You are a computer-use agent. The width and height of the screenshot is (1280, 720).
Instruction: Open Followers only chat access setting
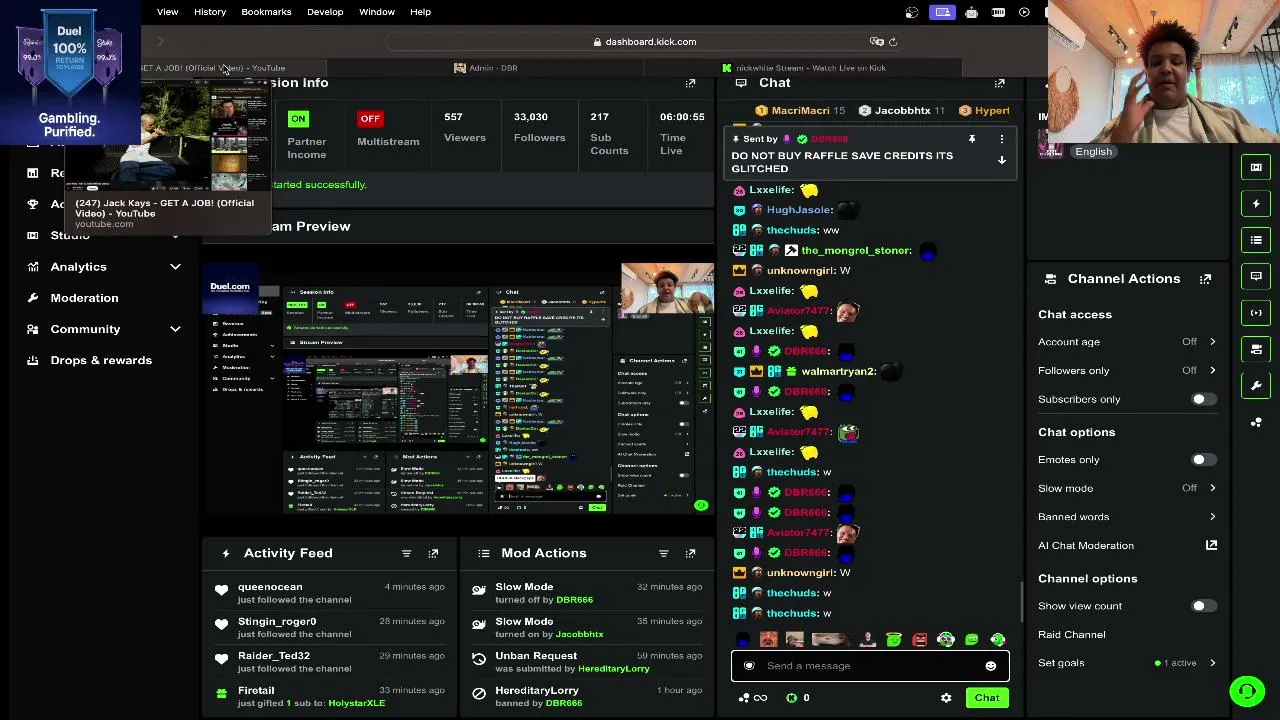pyautogui.click(x=1127, y=371)
